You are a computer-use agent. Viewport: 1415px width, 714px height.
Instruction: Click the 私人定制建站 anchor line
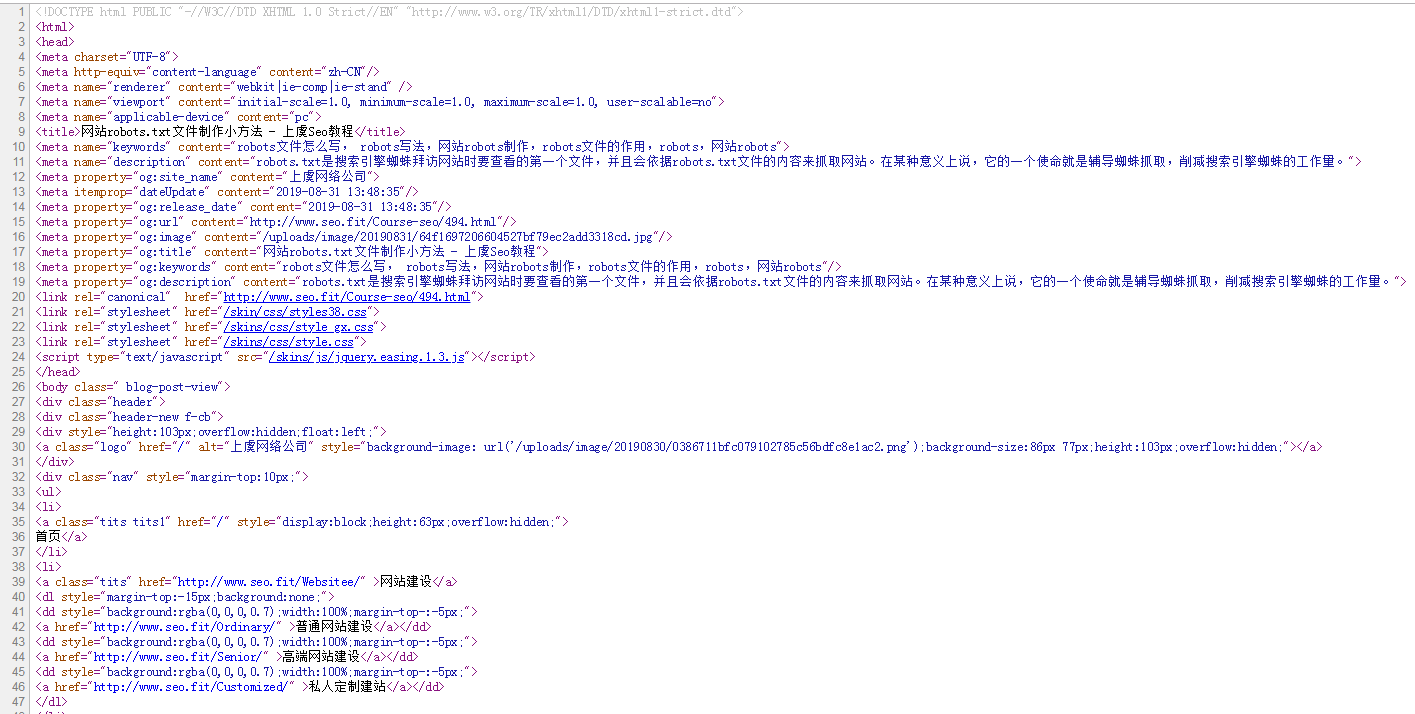coord(239,687)
